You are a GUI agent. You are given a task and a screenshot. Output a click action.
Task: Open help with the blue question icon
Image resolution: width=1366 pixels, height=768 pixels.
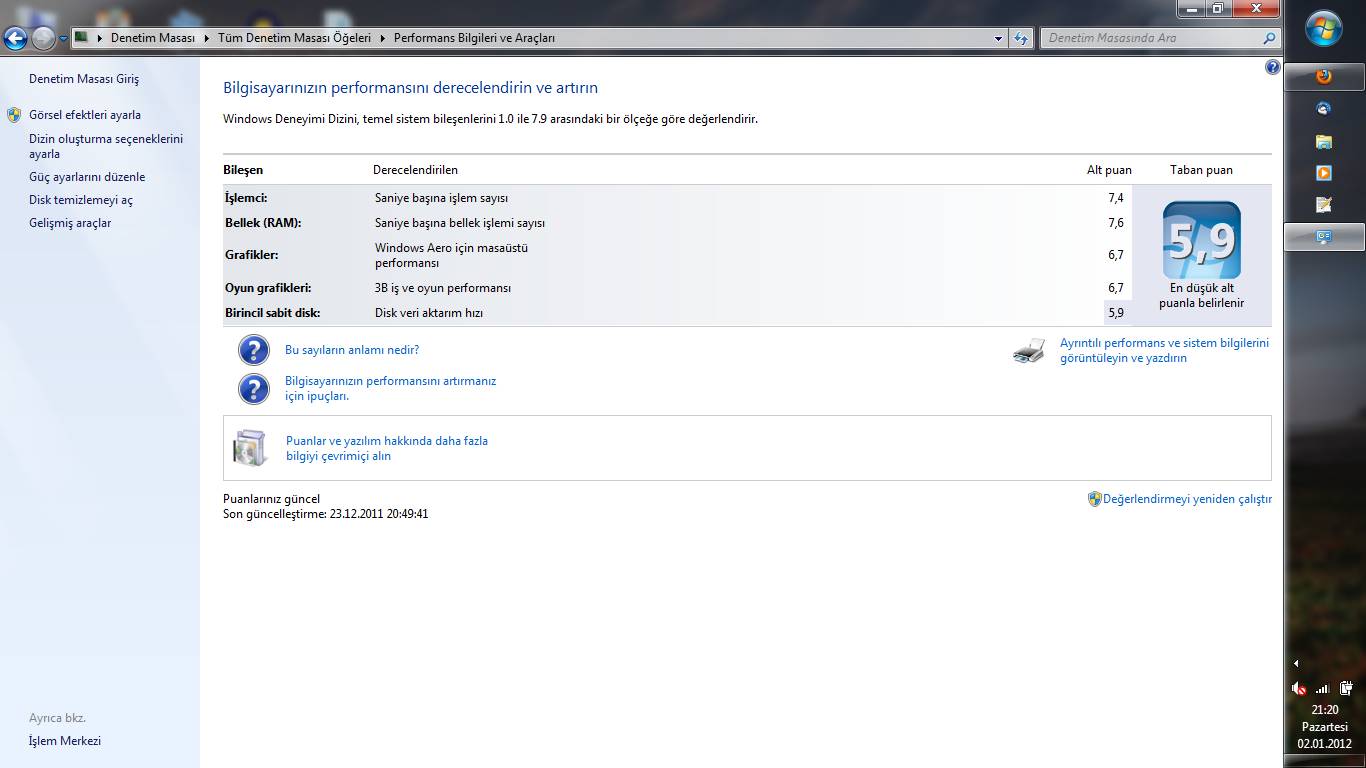(x=1272, y=67)
